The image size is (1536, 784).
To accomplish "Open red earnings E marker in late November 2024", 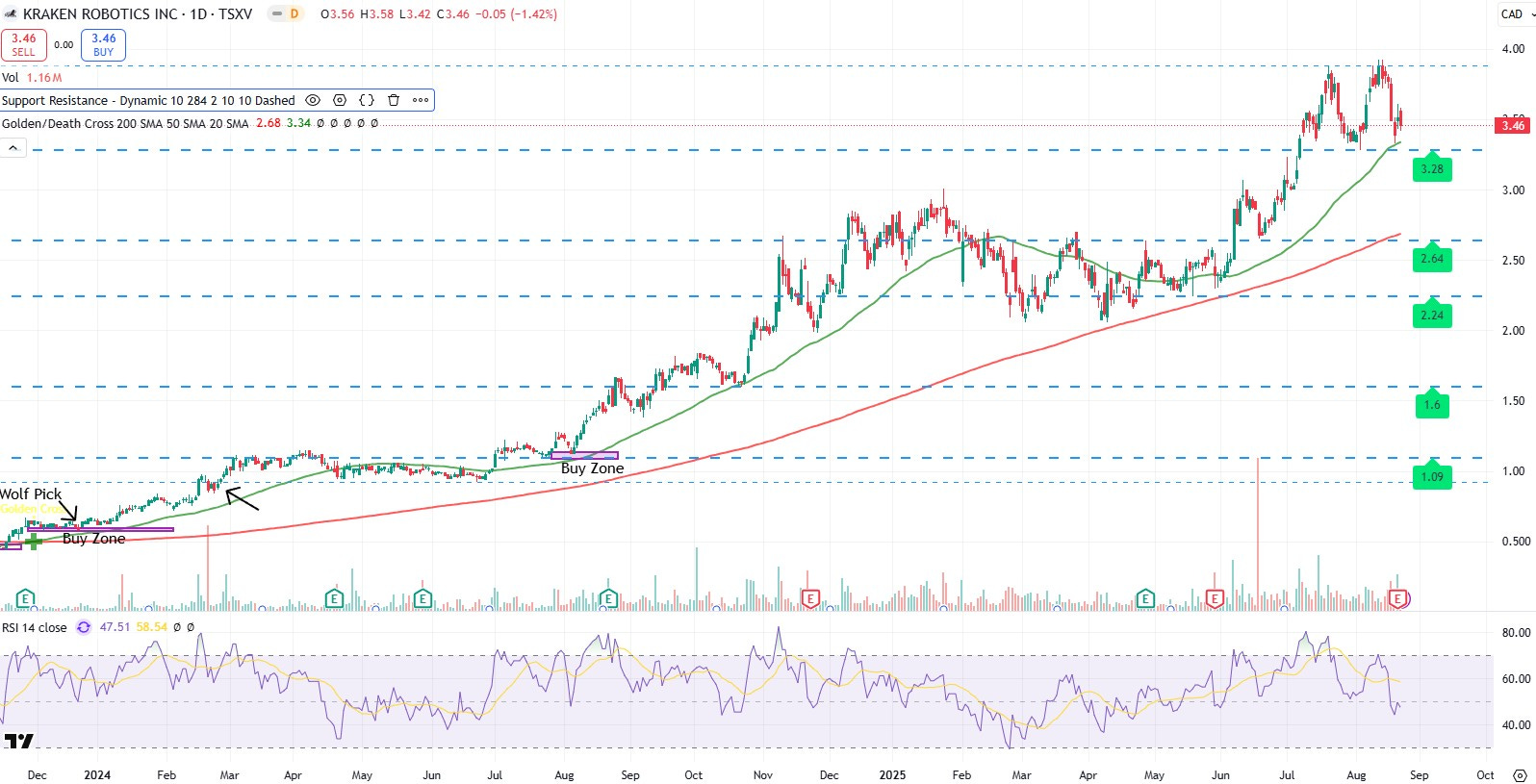I will click(x=810, y=599).
